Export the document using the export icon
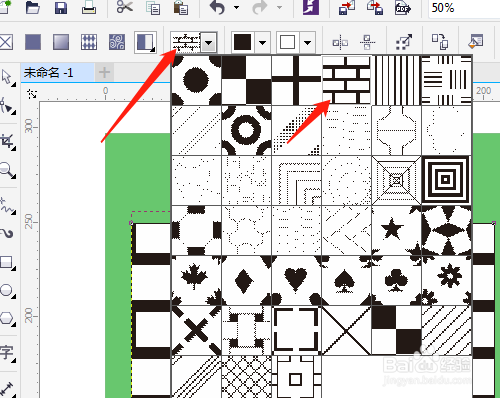 [375, 7]
